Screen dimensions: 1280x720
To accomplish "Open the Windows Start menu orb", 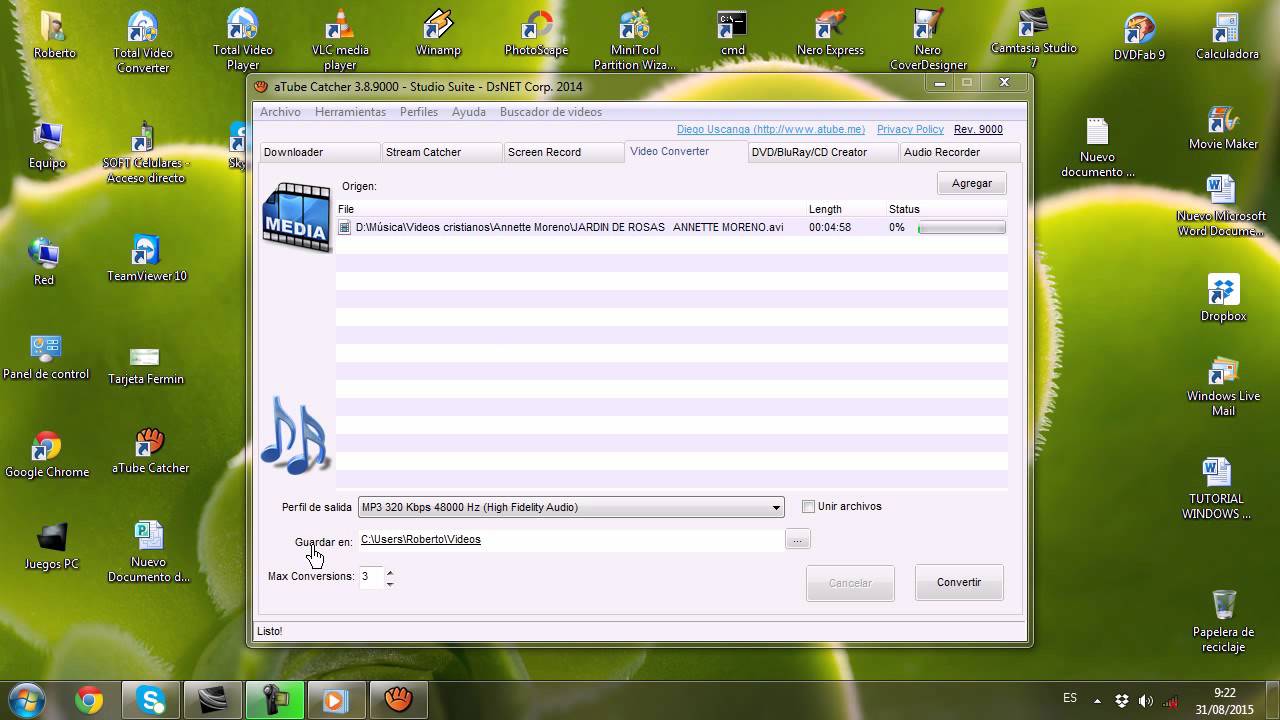I will (x=26, y=699).
